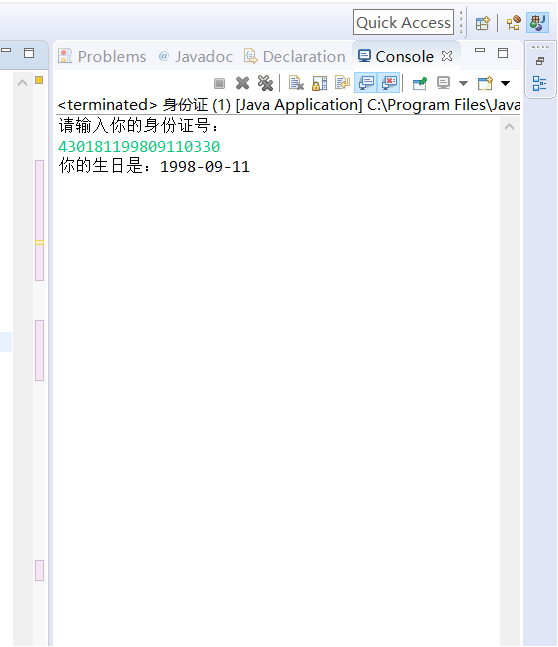558x647 pixels.
Task: Remove the launch with the single X icon
Action: click(242, 83)
